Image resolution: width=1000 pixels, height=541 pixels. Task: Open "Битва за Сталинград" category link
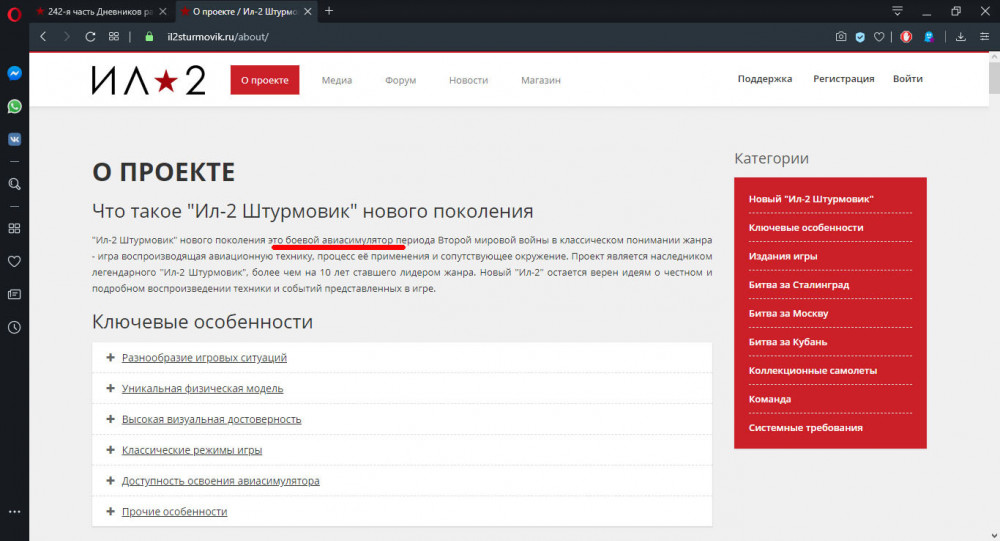pyautogui.click(x=802, y=285)
